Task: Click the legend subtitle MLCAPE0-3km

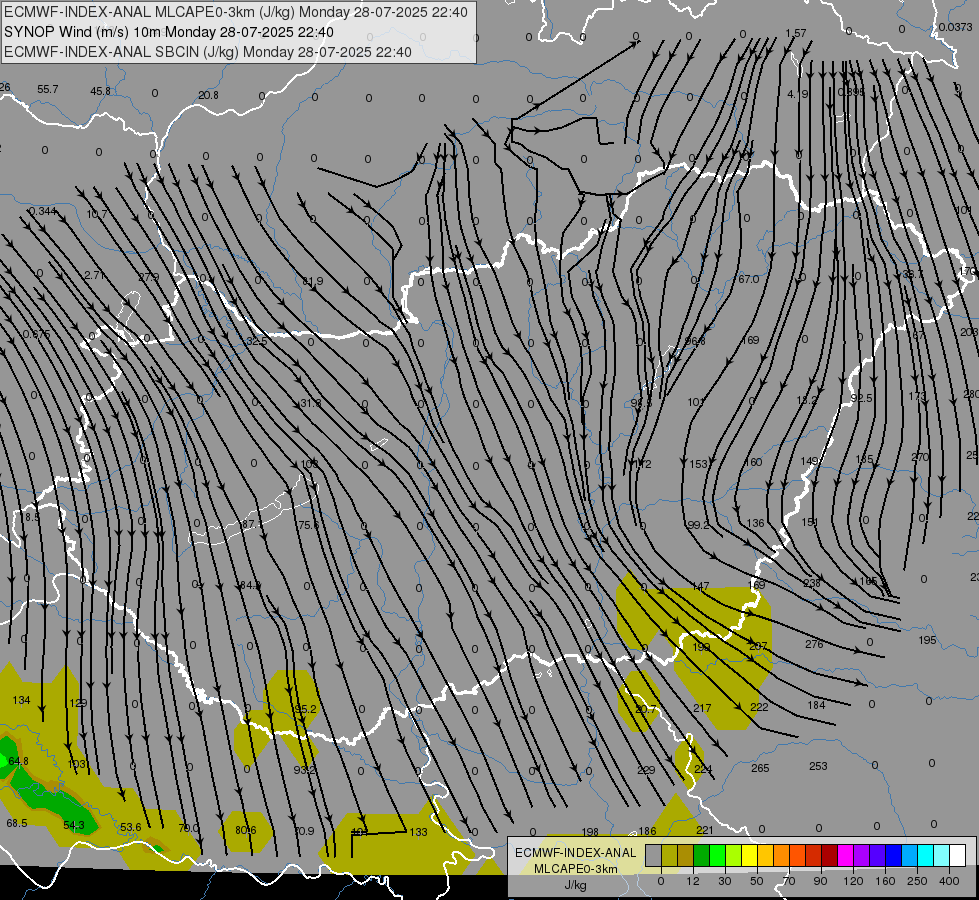Action: (x=576, y=869)
